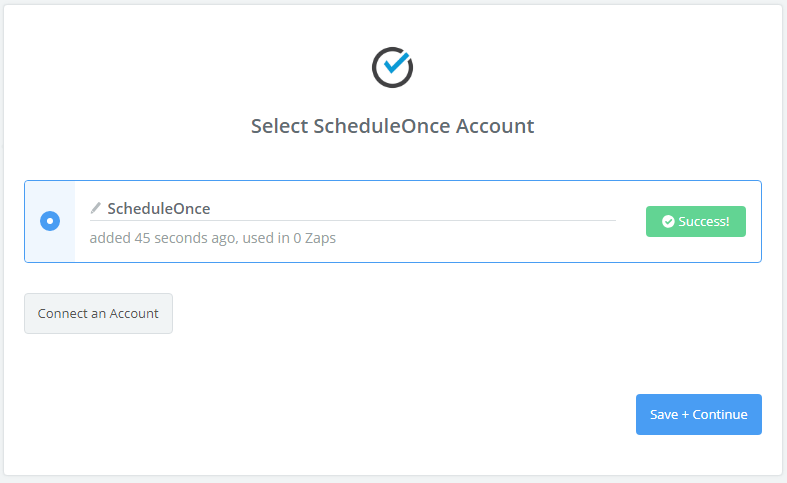Screen dimensions: 787x483
Task: Click the pencil edit icon
Action: tap(96, 208)
